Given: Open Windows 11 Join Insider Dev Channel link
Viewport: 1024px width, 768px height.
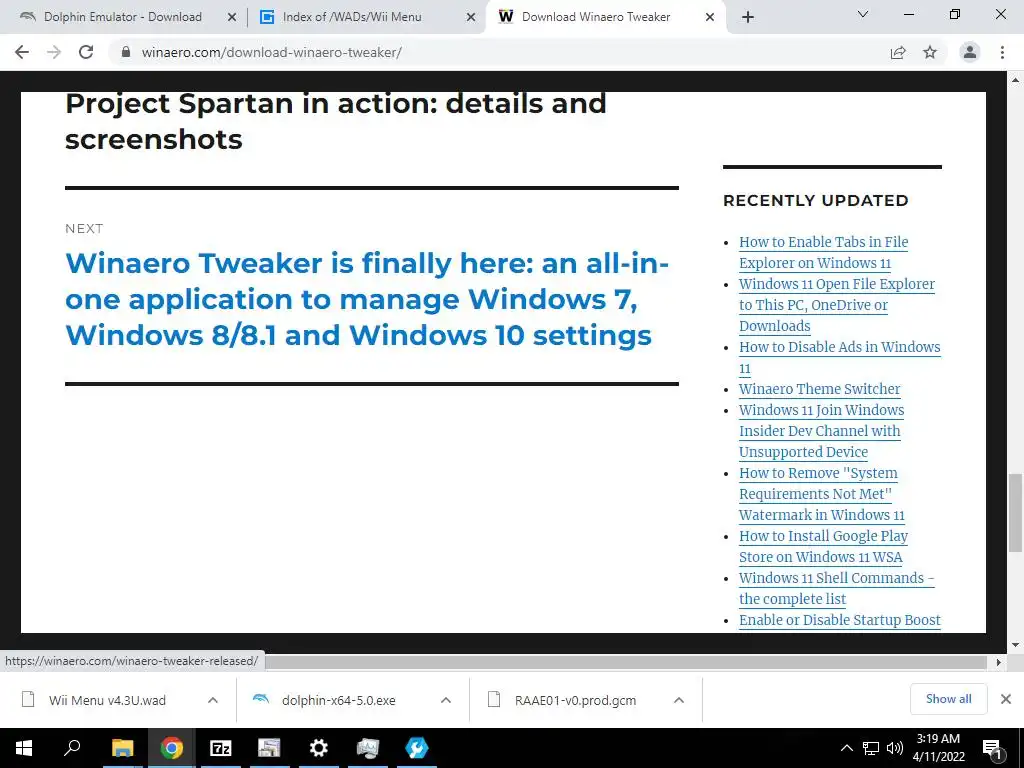Looking at the screenshot, I should click(x=822, y=431).
